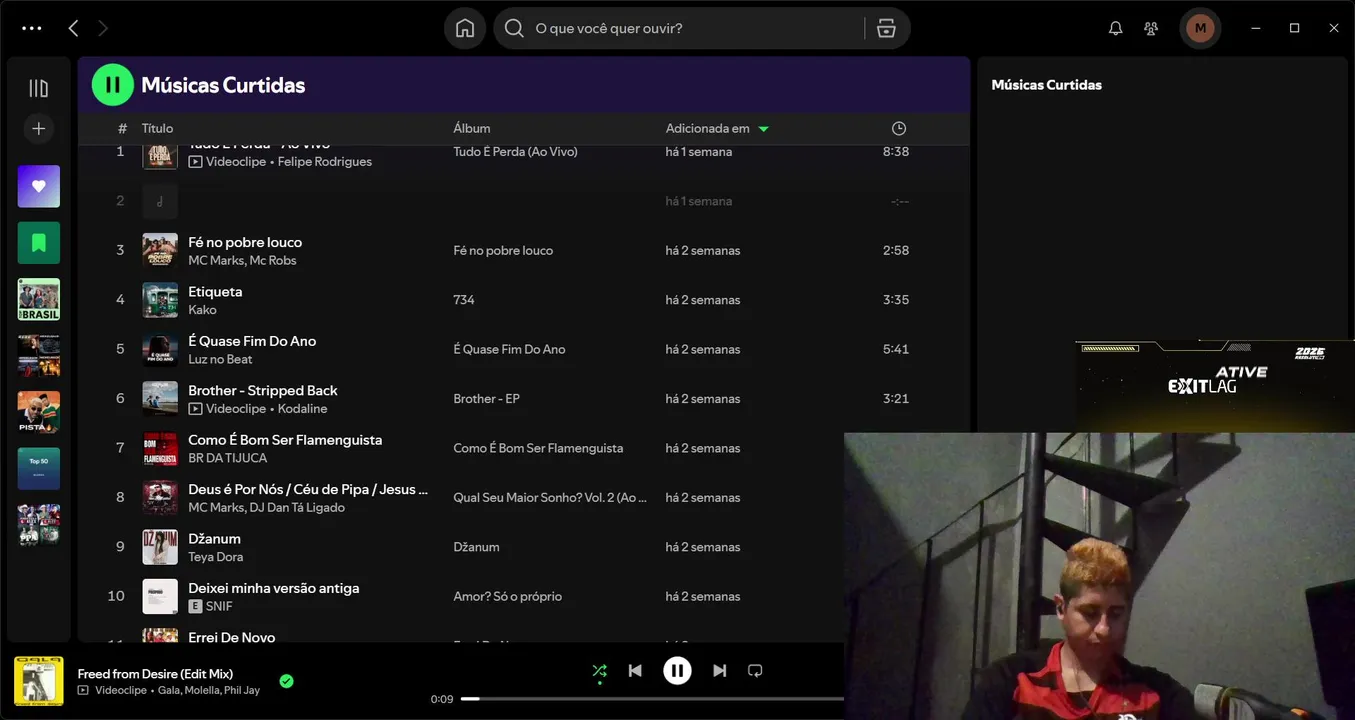Open the notifications bell
1355x720 pixels.
point(1116,28)
